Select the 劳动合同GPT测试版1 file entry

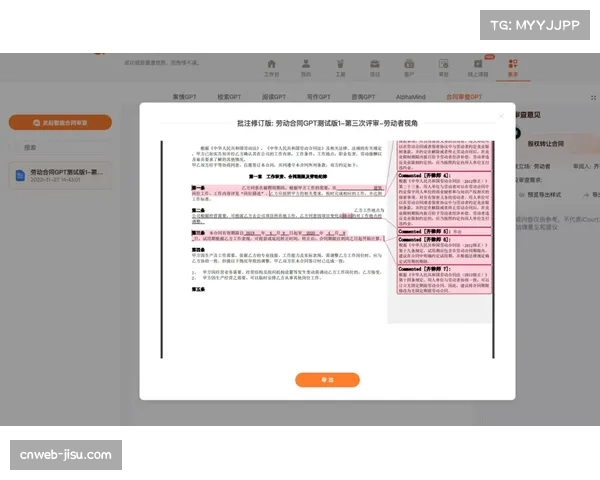pos(60,175)
